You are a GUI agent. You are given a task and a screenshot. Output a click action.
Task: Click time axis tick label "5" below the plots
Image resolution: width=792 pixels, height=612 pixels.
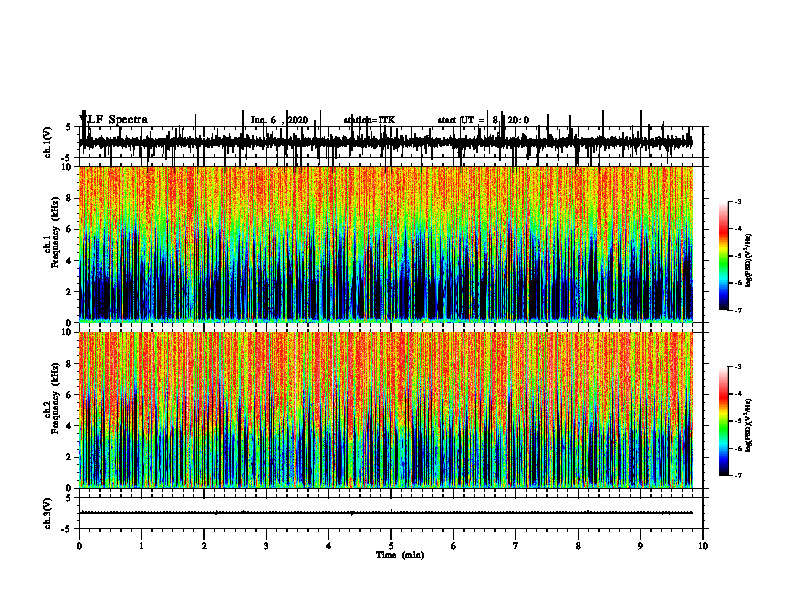(x=391, y=546)
